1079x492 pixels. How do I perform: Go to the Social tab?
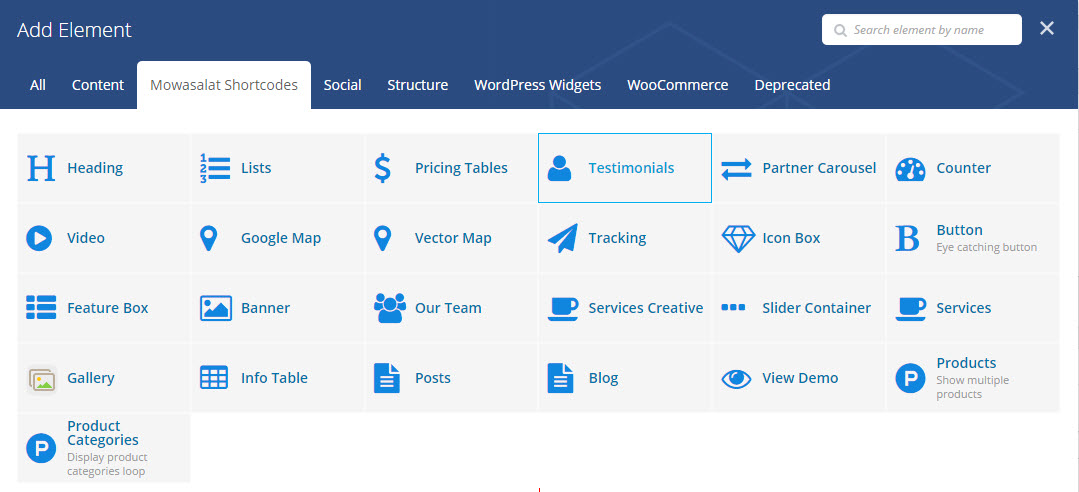[x=342, y=85]
